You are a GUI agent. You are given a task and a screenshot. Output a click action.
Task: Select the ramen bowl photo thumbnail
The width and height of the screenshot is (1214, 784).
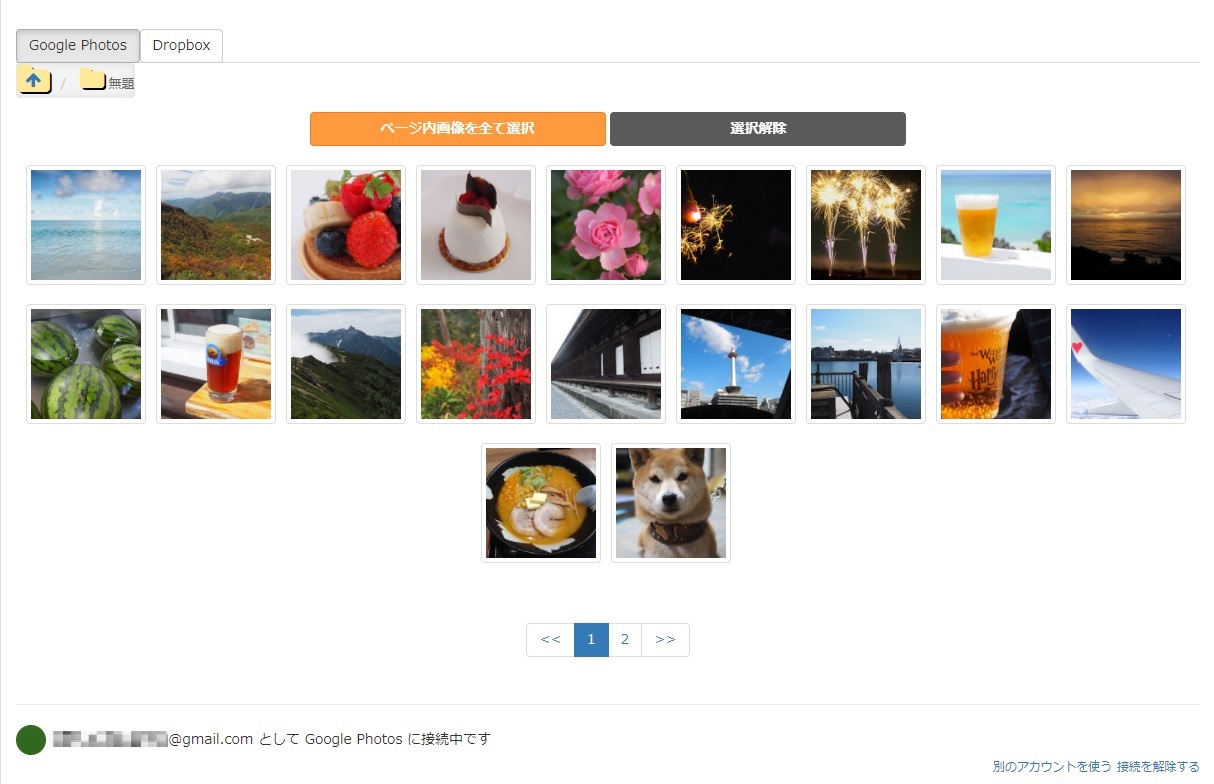point(541,503)
